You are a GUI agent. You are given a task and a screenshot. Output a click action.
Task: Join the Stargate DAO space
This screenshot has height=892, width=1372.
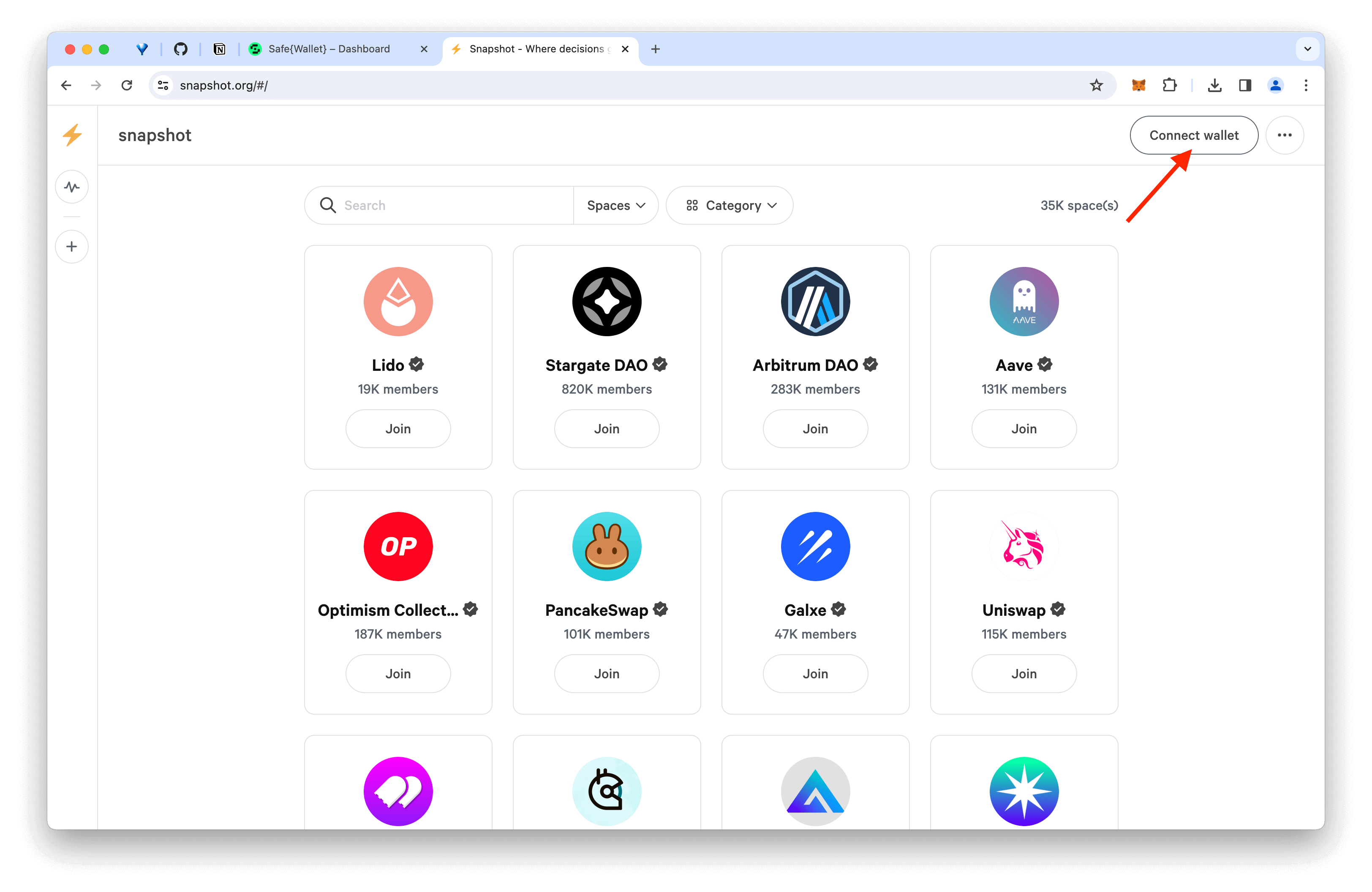click(607, 429)
